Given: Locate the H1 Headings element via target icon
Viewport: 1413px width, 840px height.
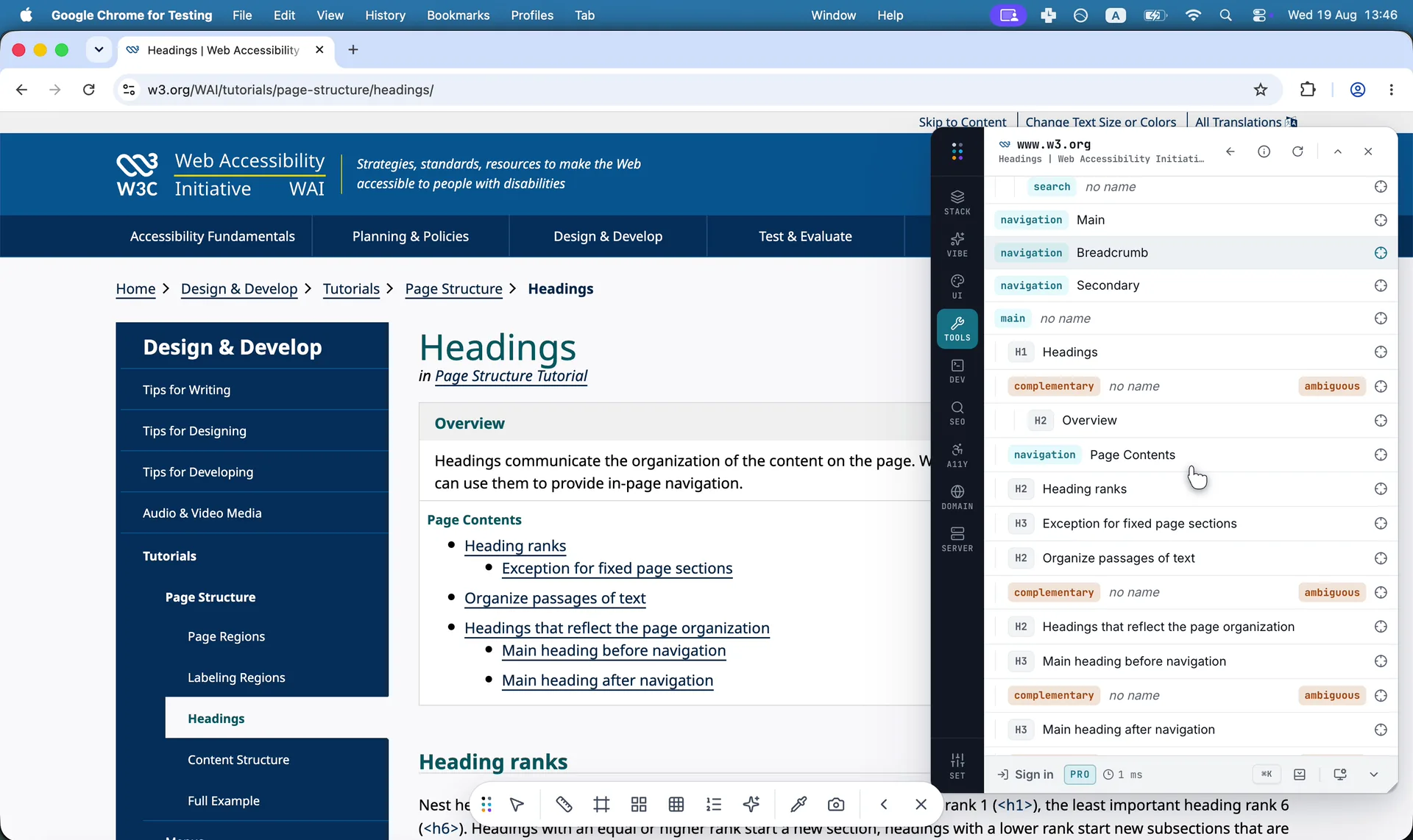Looking at the screenshot, I should [x=1381, y=352].
